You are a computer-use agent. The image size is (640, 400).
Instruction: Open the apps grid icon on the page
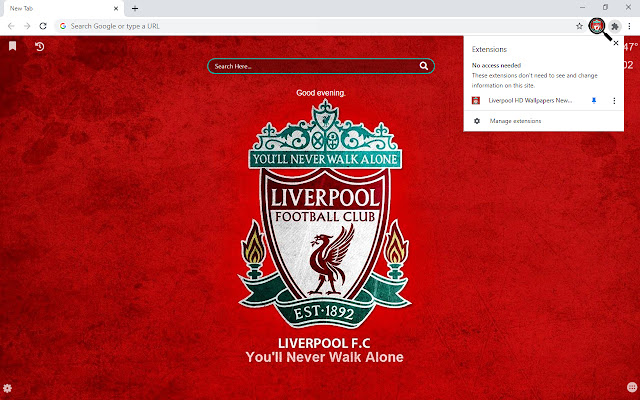click(631, 387)
